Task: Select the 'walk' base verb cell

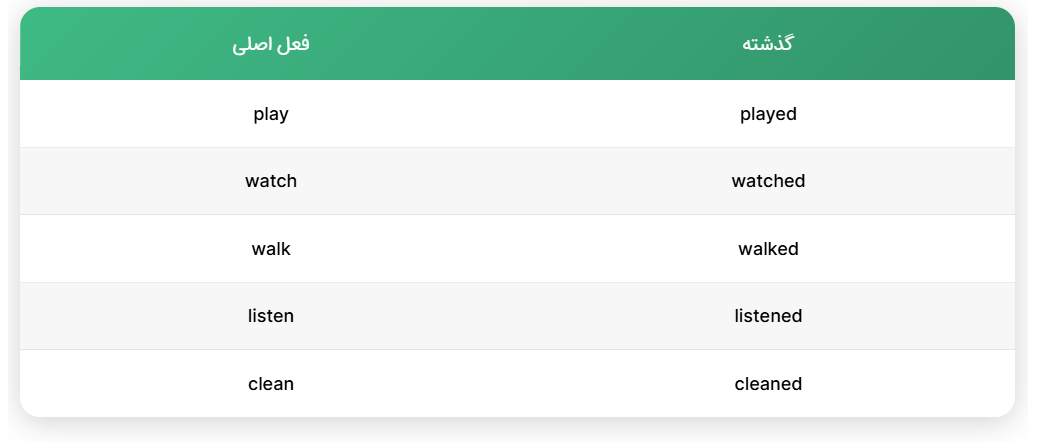Action: point(271,249)
